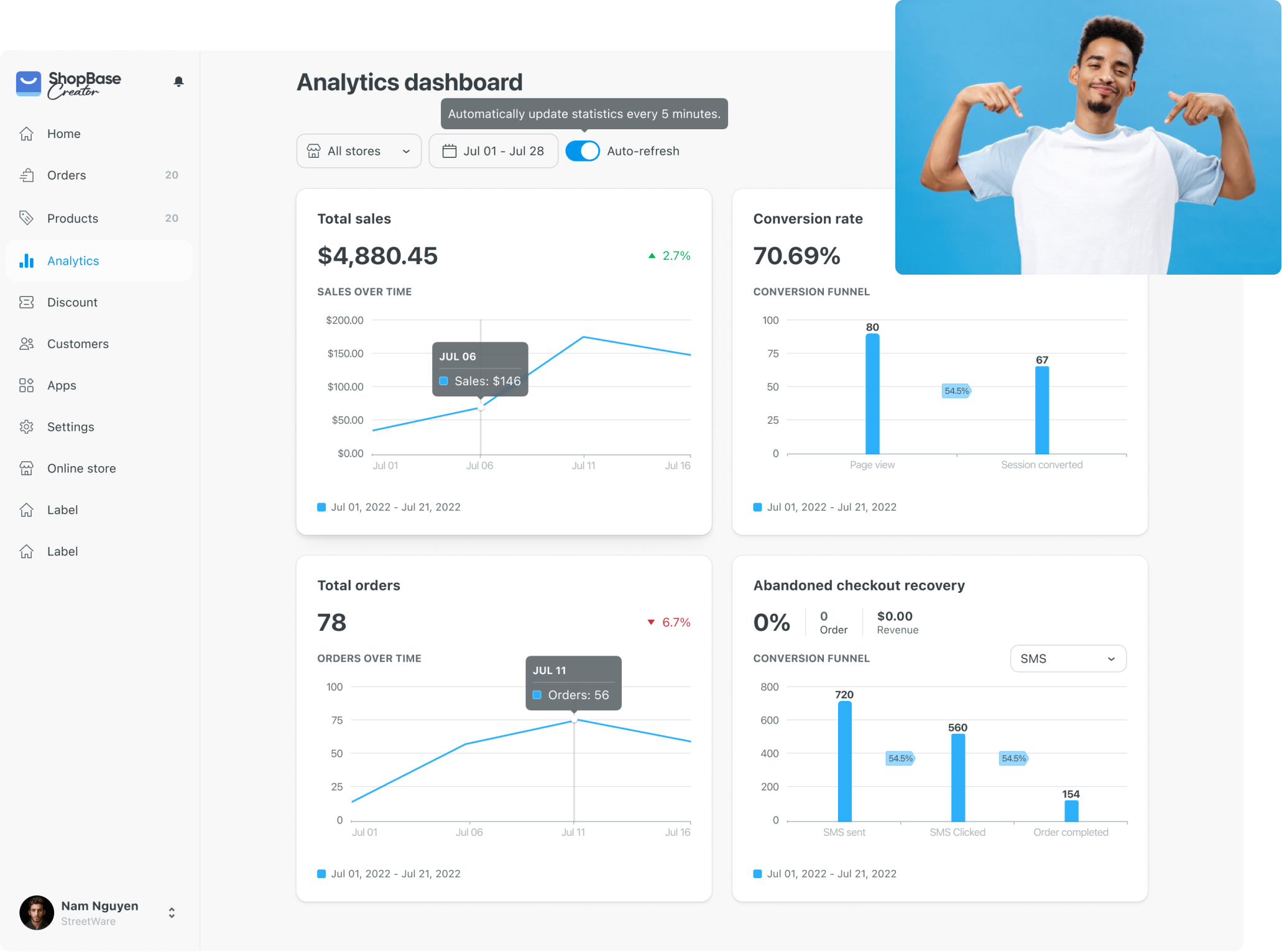Image resolution: width=1282 pixels, height=952 pixels.
Task: Click the Orders sidebar icon
Action: tap(27, 175)
